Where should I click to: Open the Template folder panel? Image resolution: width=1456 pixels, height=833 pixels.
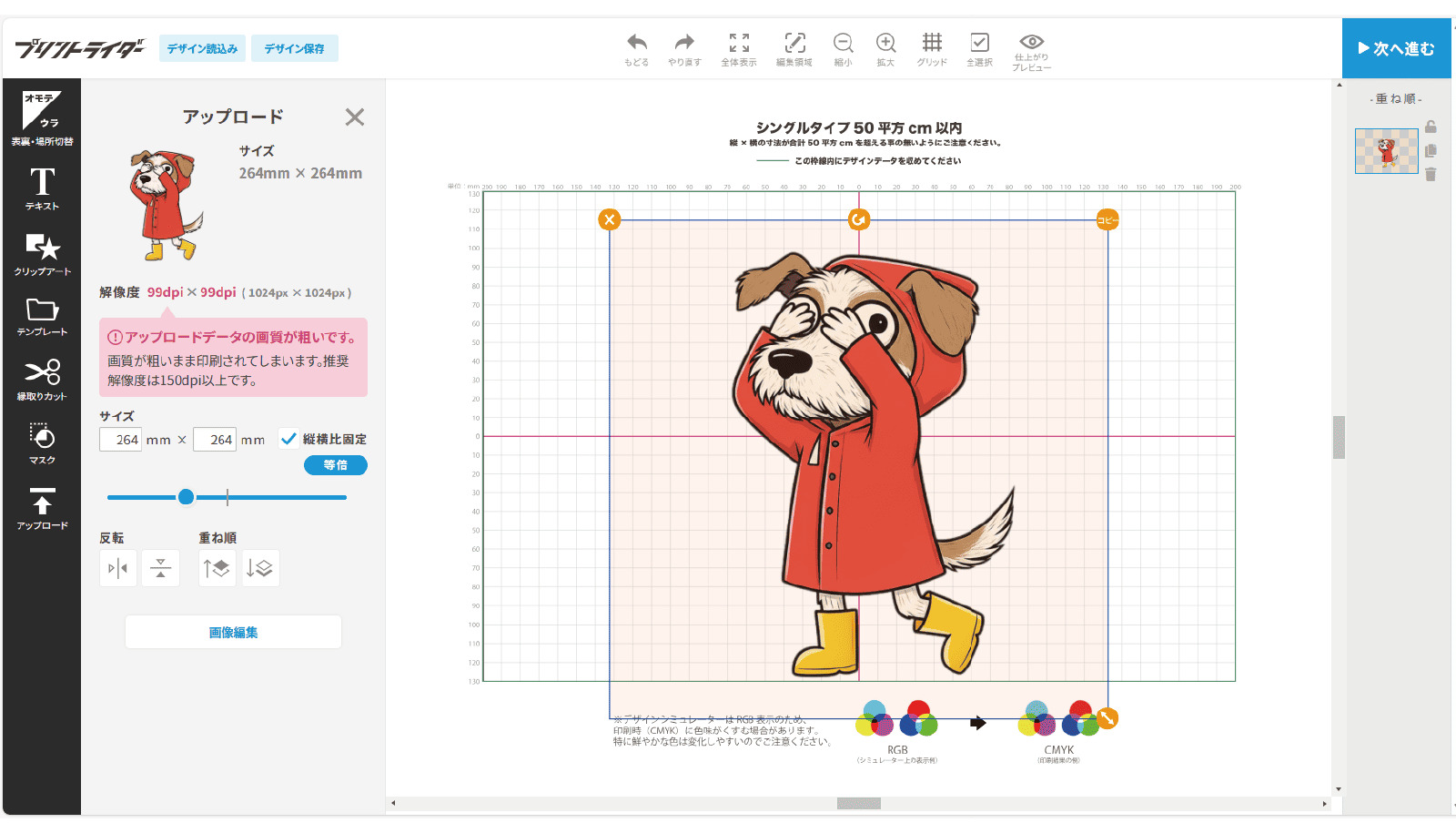pos(42,316)
